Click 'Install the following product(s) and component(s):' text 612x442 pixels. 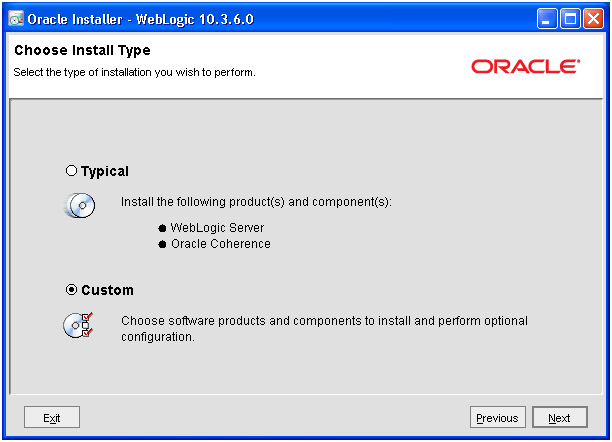point(256,202)
